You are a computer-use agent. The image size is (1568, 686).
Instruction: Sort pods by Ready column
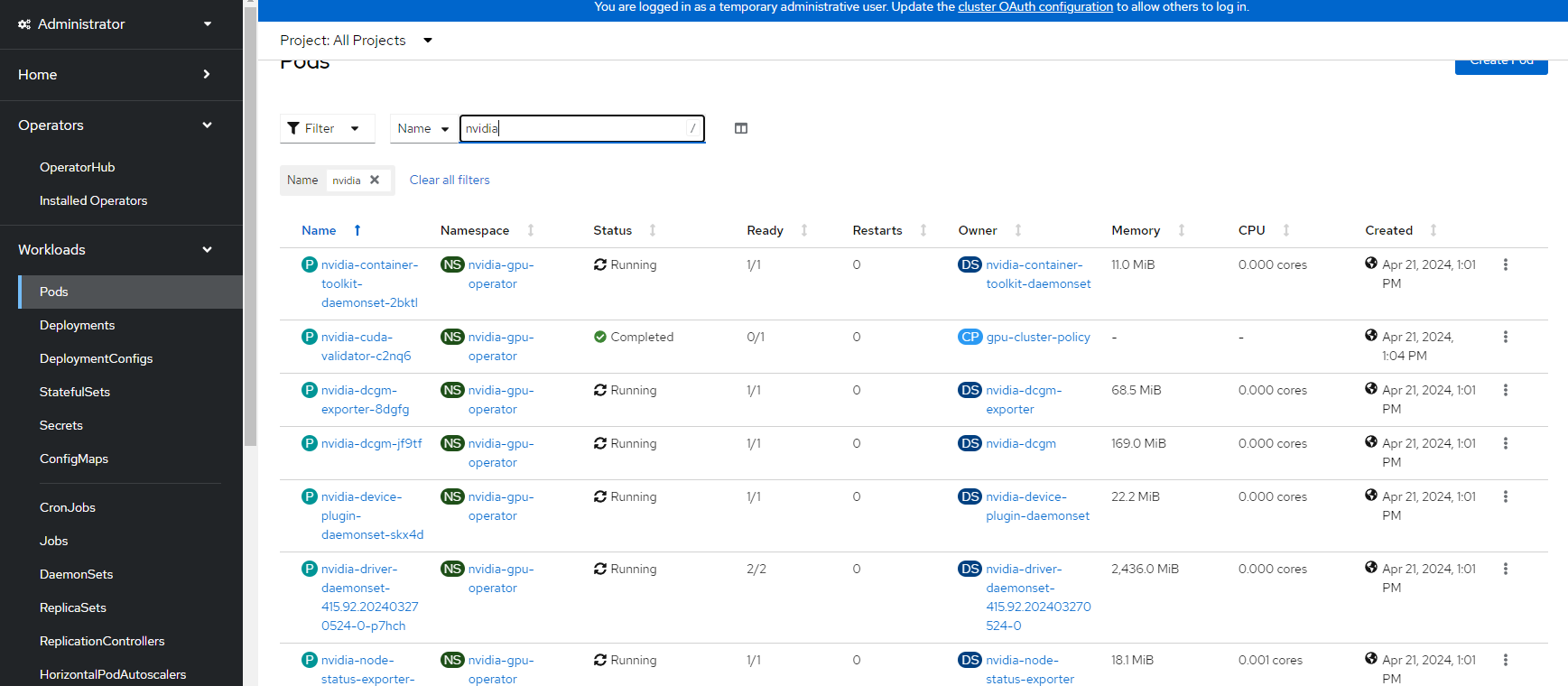pos(804,230)
